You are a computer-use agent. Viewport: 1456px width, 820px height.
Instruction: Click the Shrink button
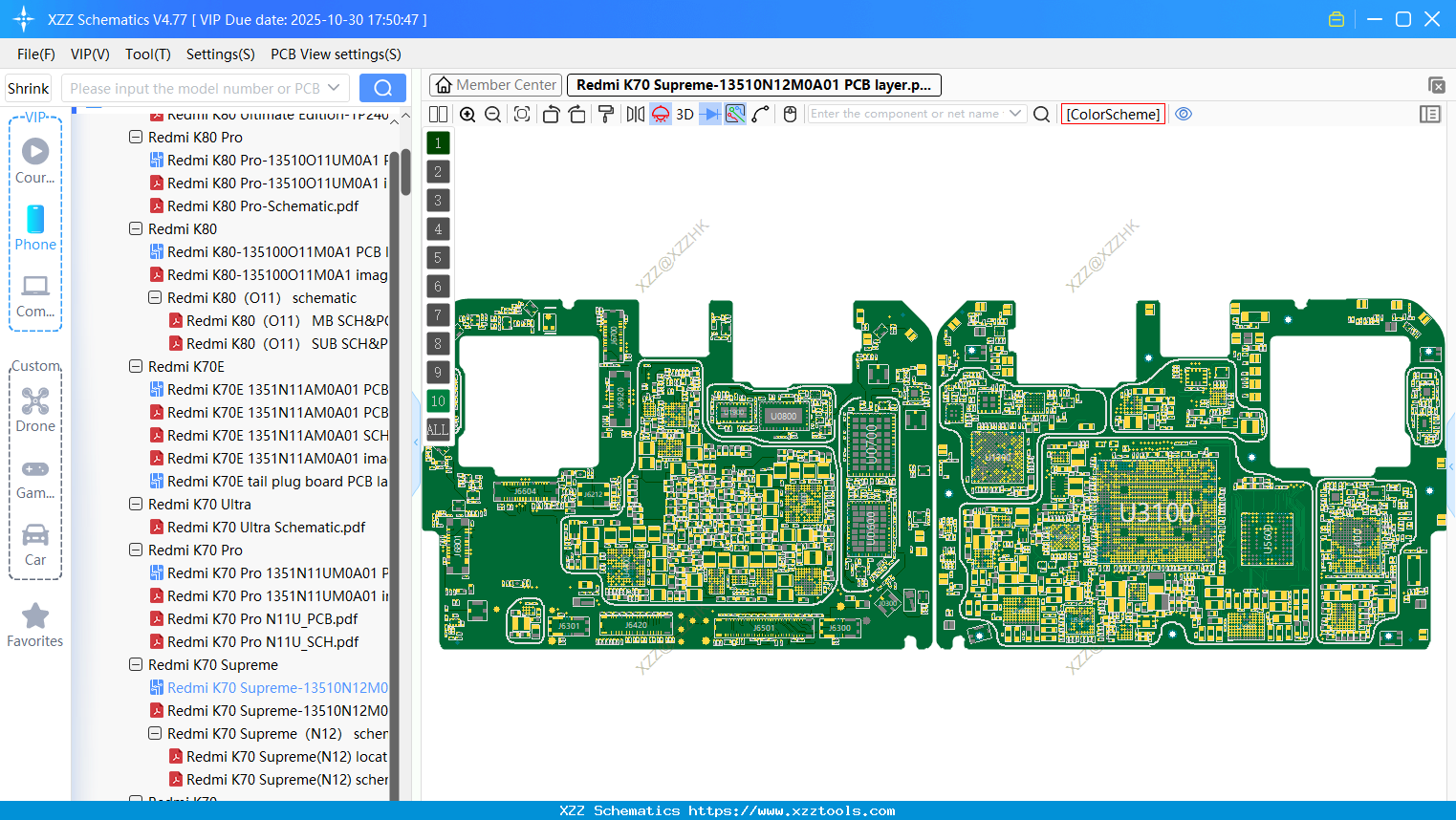coord(28,87)
